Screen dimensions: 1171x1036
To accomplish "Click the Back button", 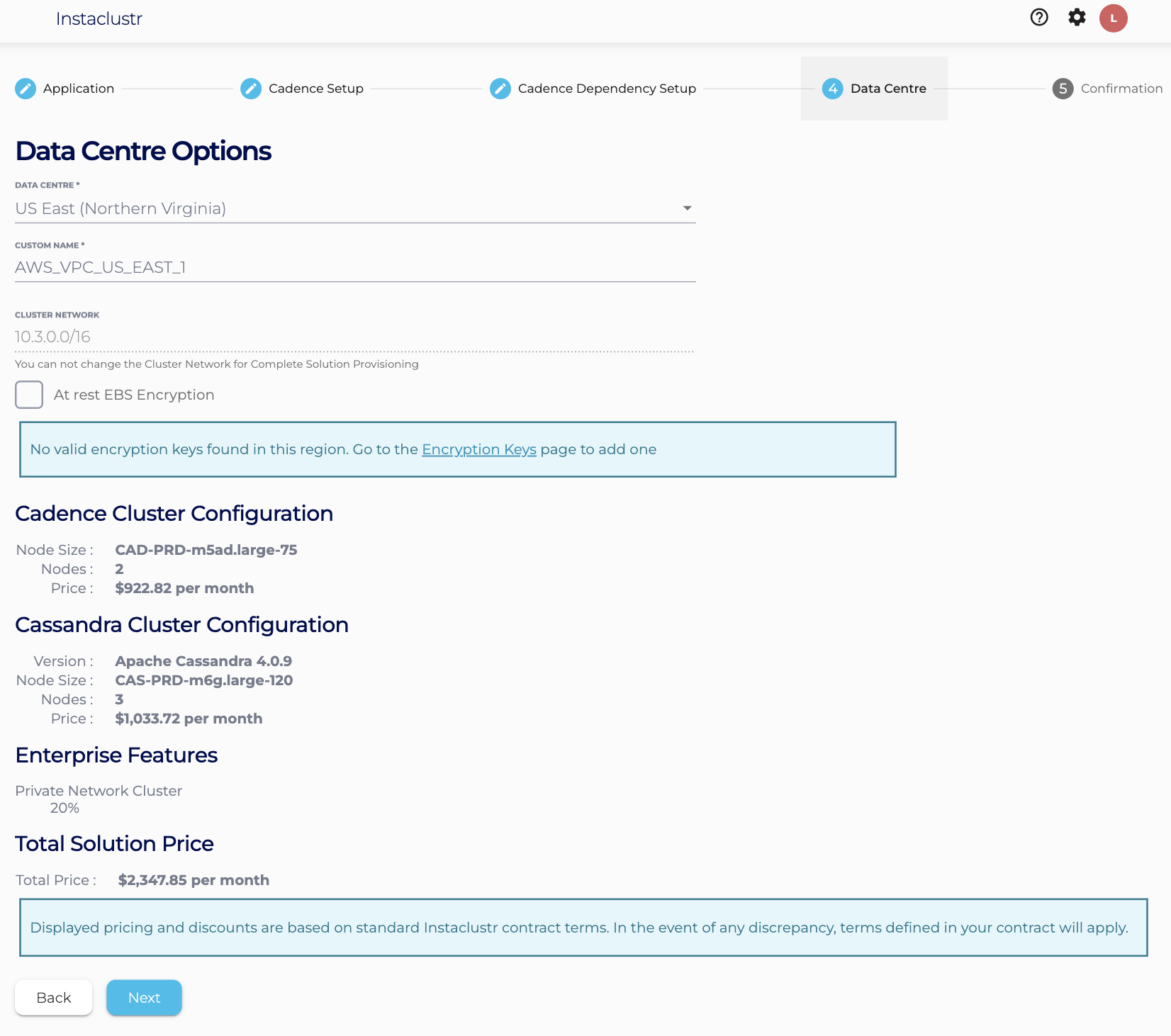I will pos(54,998).
